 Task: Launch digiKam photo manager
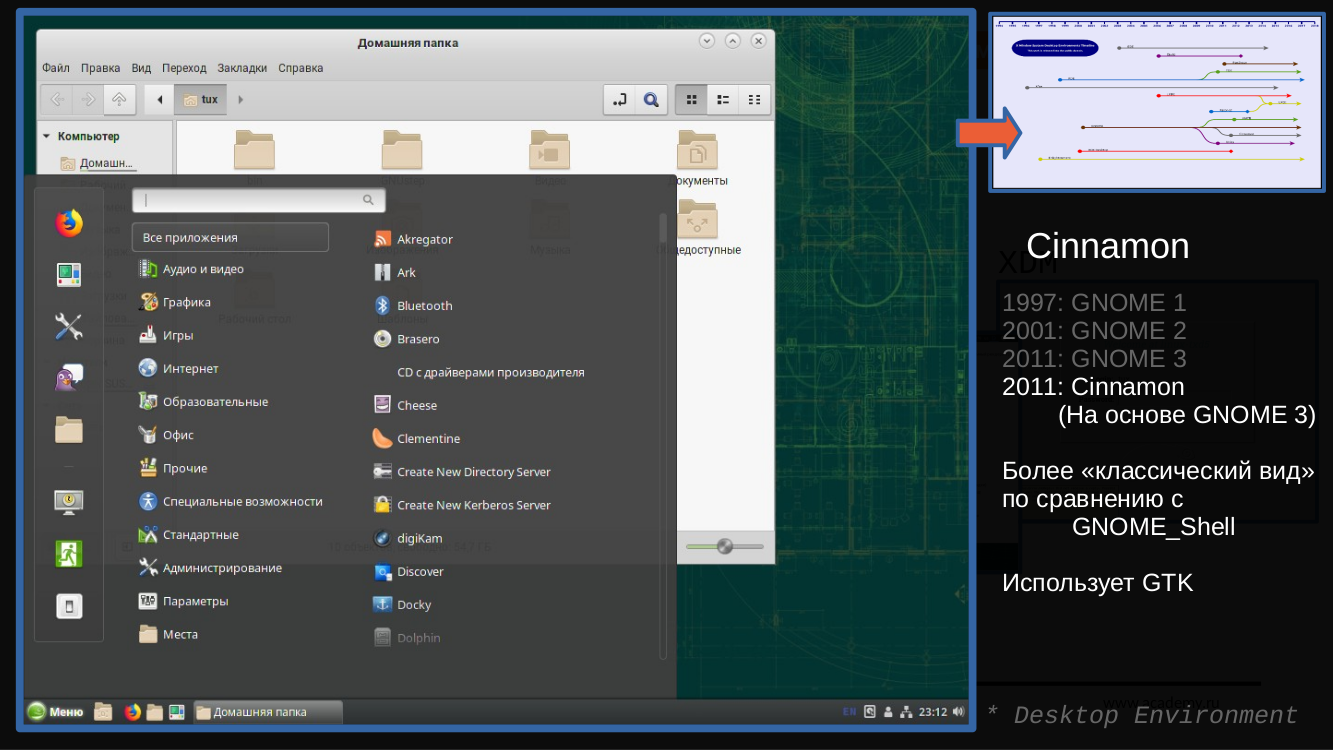408,538
